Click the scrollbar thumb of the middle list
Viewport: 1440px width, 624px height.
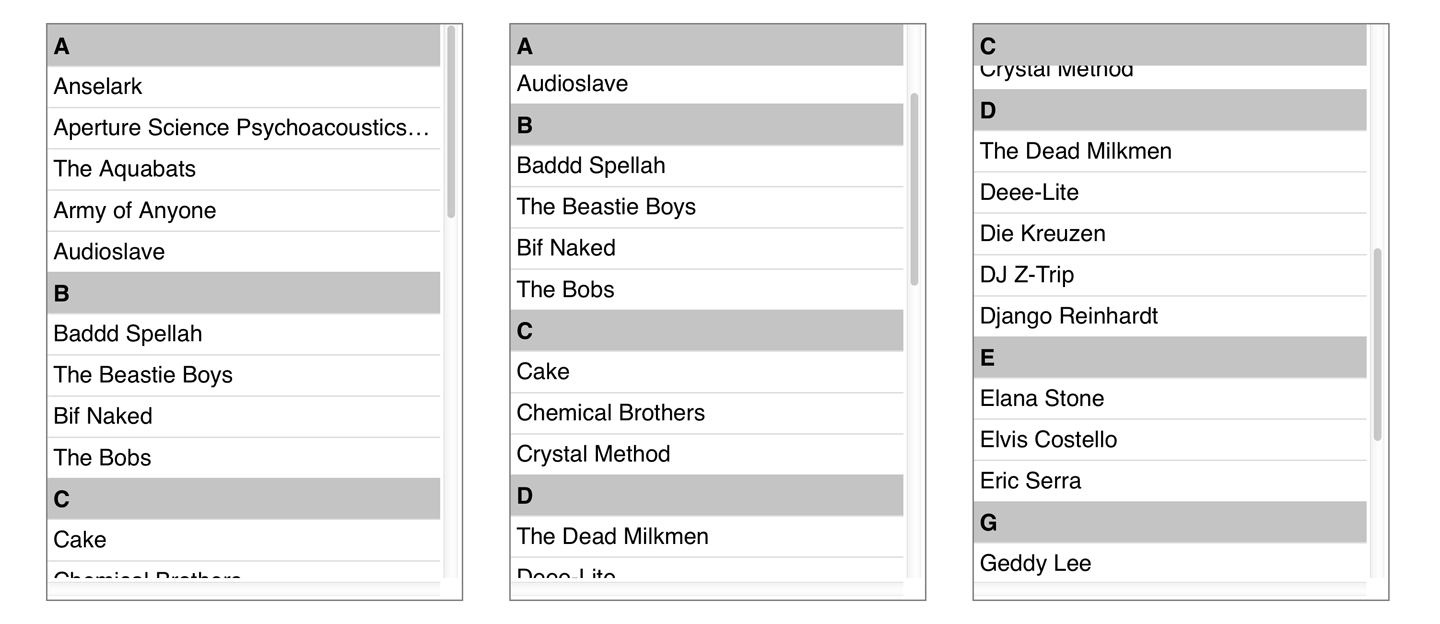(x=914, y=190)
